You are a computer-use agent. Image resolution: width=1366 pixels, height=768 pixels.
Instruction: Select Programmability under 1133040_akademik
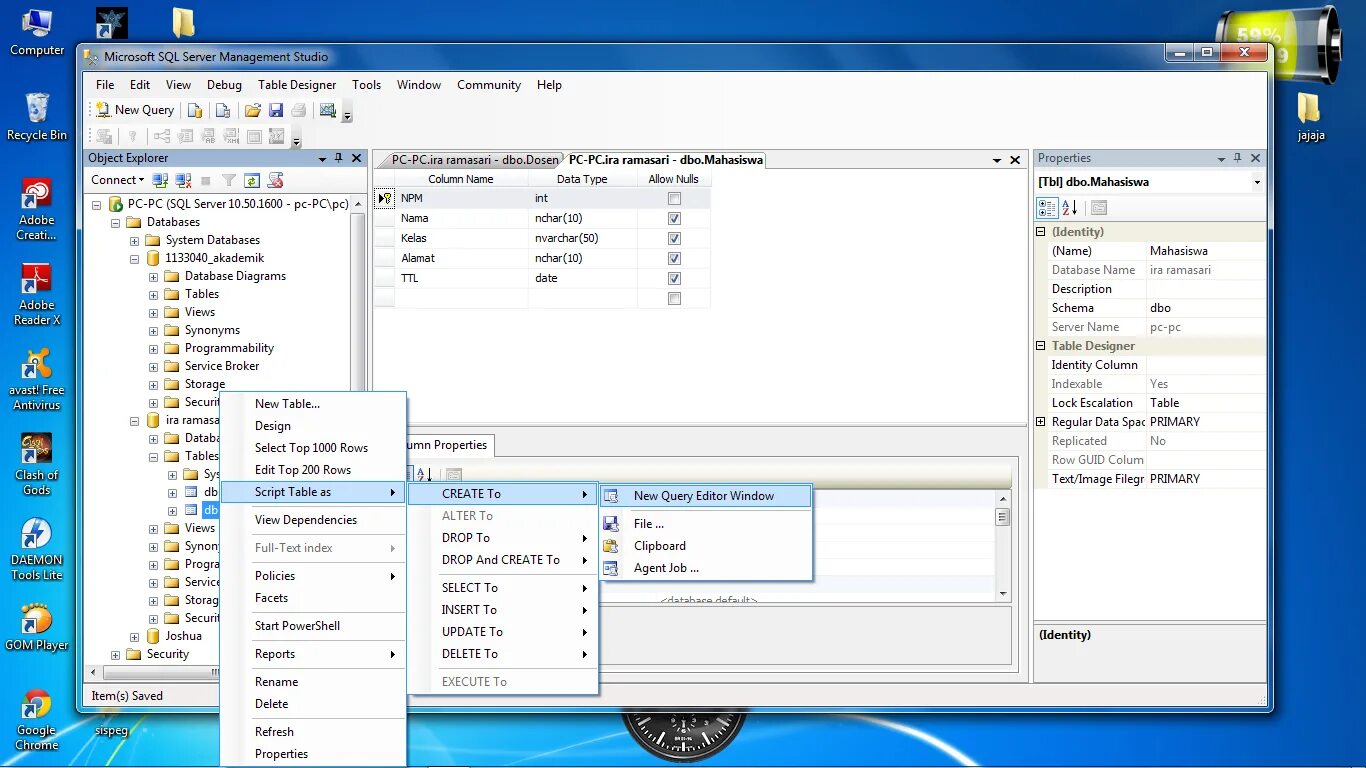click(229, 348)
